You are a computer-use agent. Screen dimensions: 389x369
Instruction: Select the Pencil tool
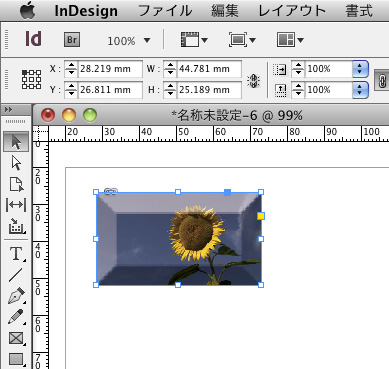point(16,317)
